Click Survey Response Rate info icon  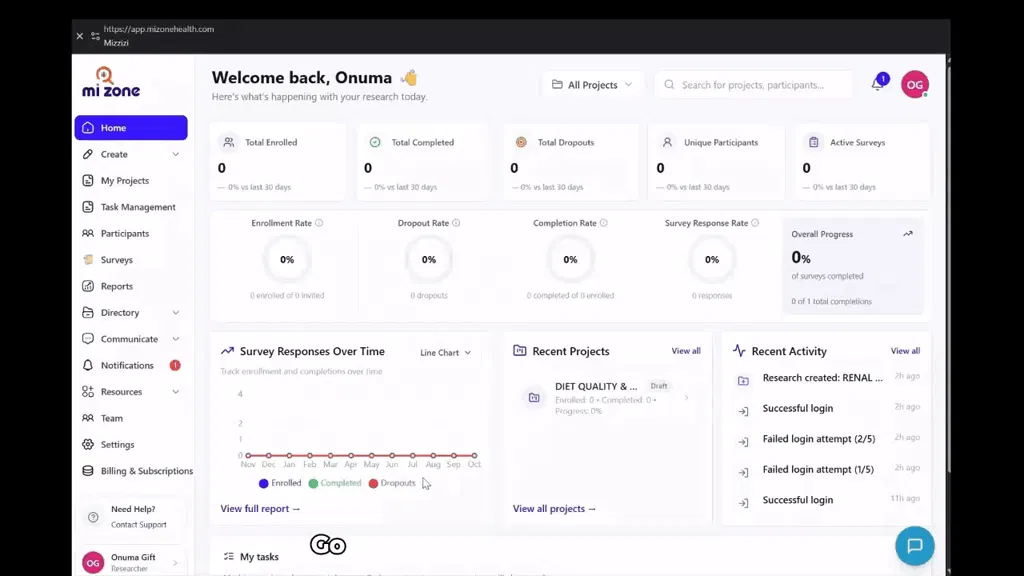point(756,223)
